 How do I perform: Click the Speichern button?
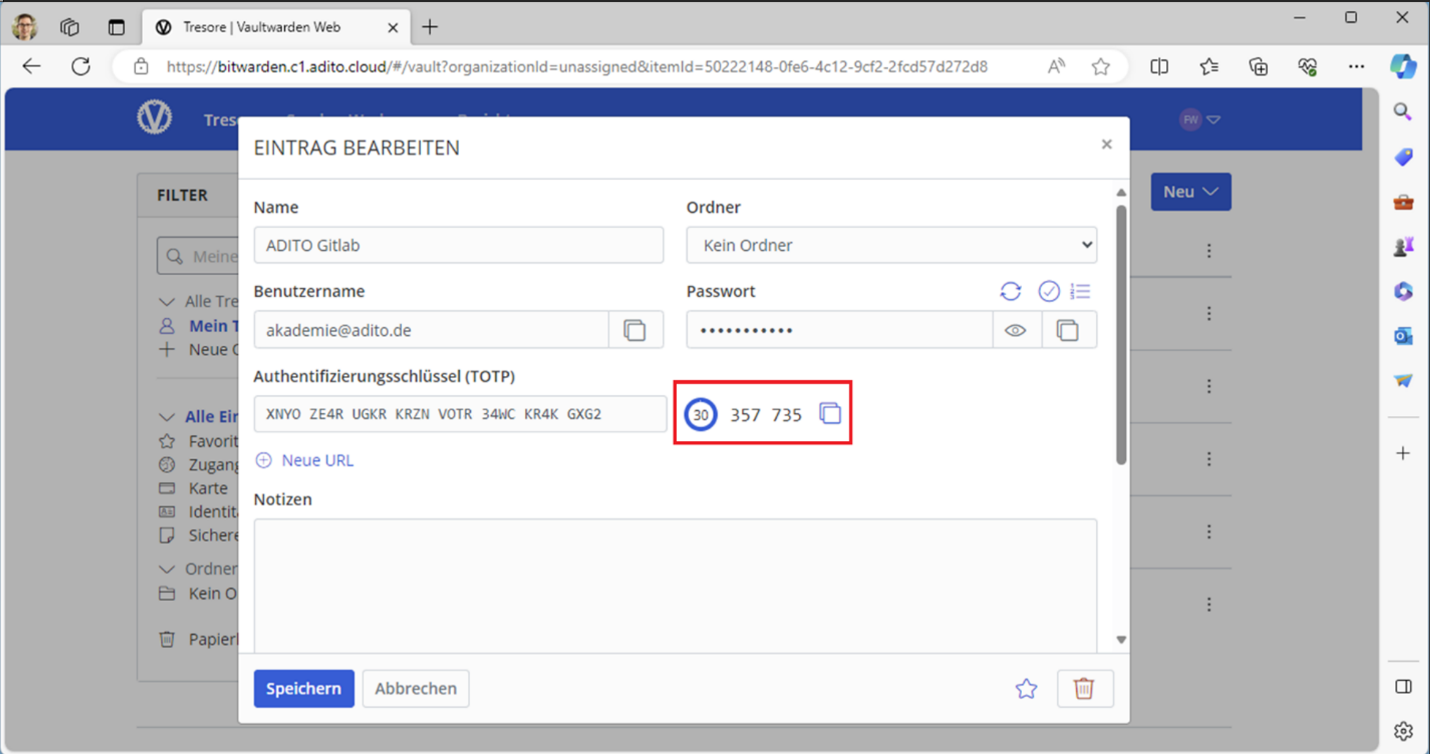[304, 688]
